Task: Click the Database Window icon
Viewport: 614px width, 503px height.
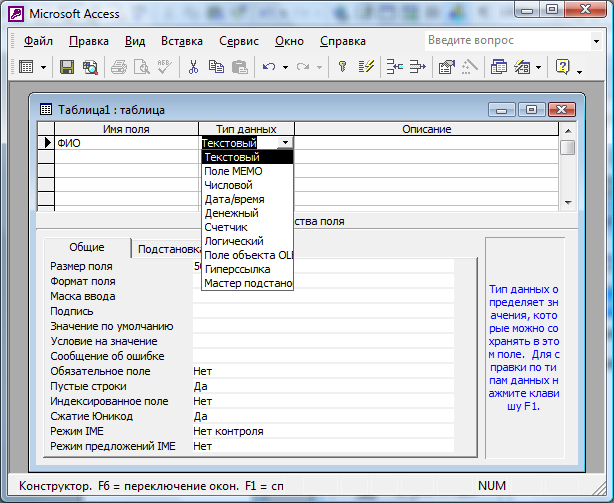Action: (498, 67)
